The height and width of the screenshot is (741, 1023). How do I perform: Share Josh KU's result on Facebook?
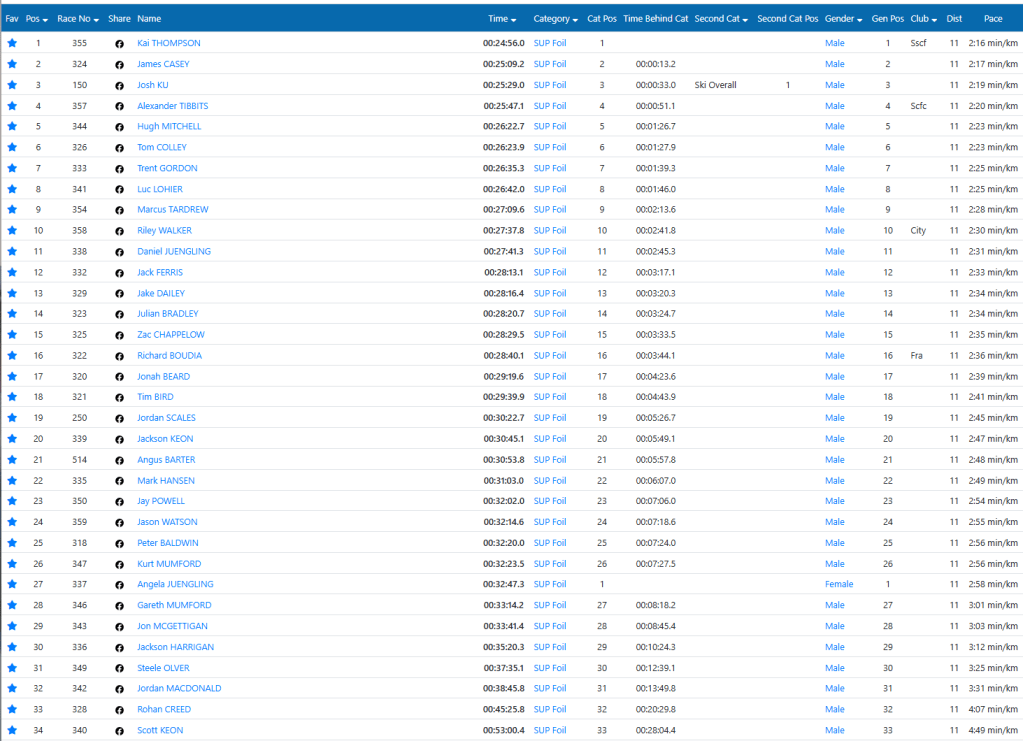[x=119, y=86]
